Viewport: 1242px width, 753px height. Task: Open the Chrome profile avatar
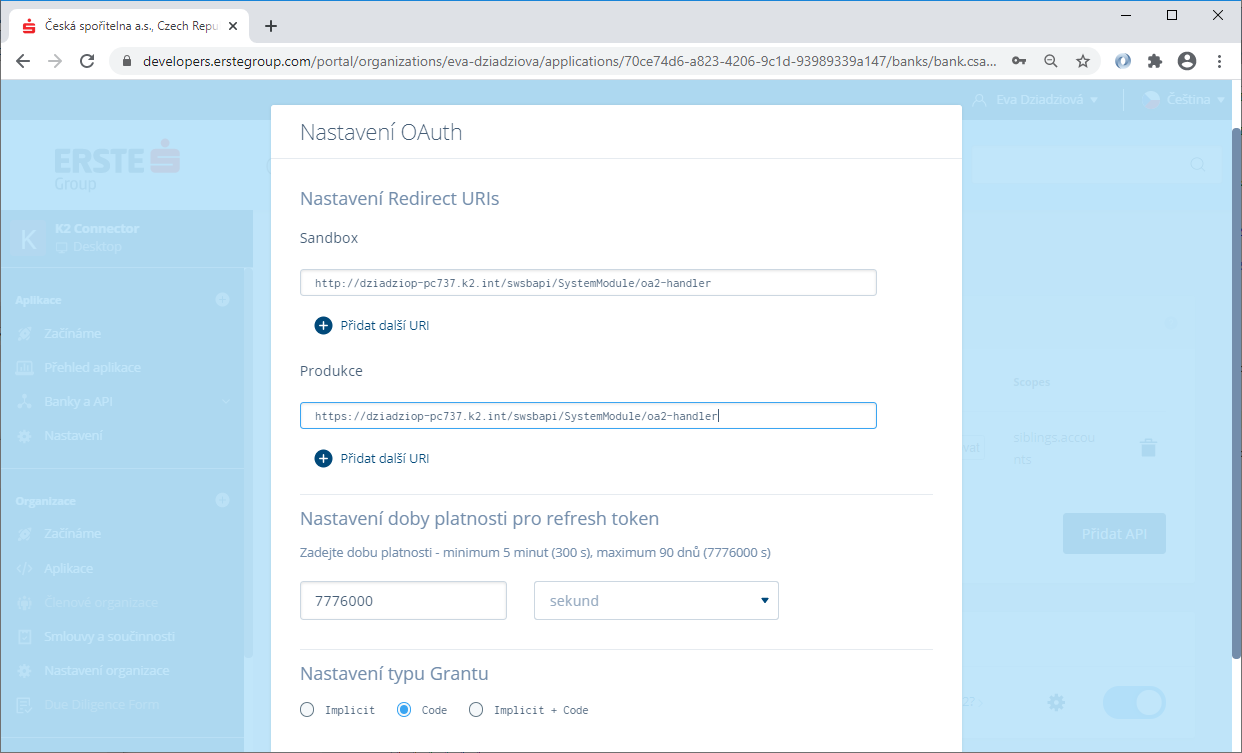1187,61
